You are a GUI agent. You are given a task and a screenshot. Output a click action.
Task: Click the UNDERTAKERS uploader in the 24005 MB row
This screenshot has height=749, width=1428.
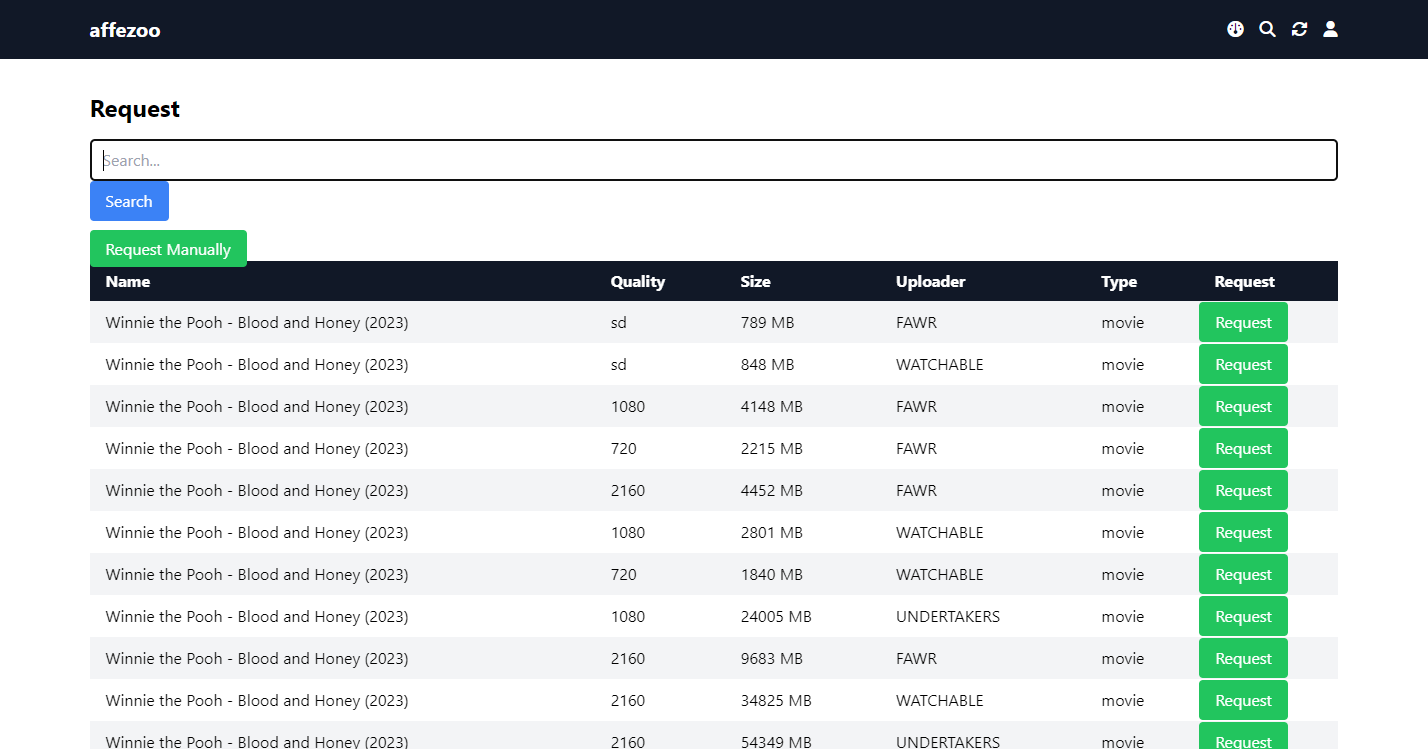pos(948,616)
